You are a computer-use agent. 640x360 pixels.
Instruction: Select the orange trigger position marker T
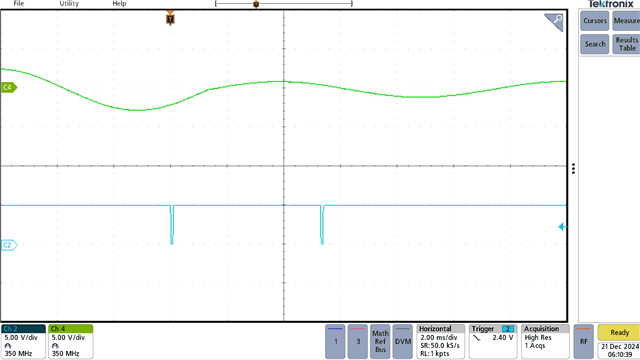(x=170, y=18)
